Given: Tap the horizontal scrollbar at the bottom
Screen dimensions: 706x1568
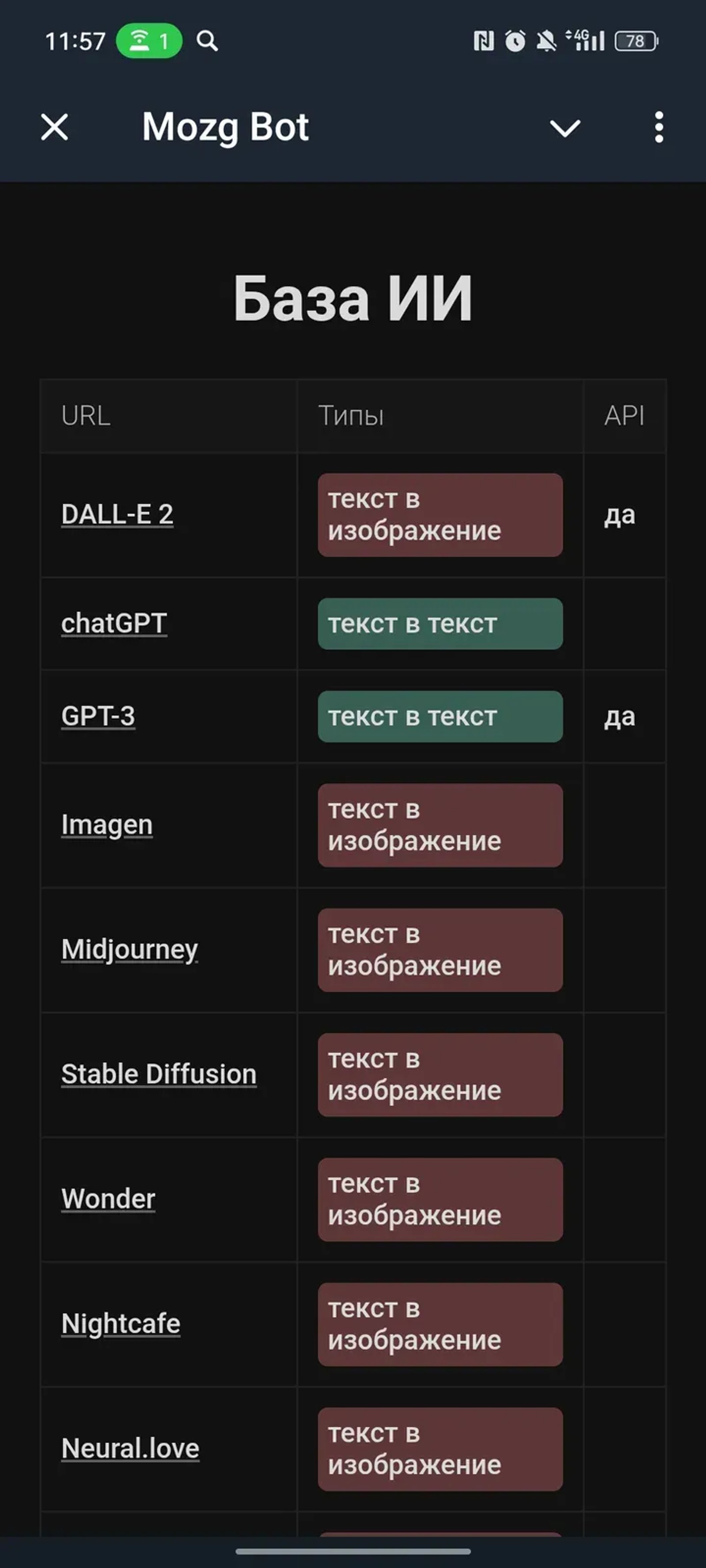Looking at the screenshot, I should click(353, 1550).
